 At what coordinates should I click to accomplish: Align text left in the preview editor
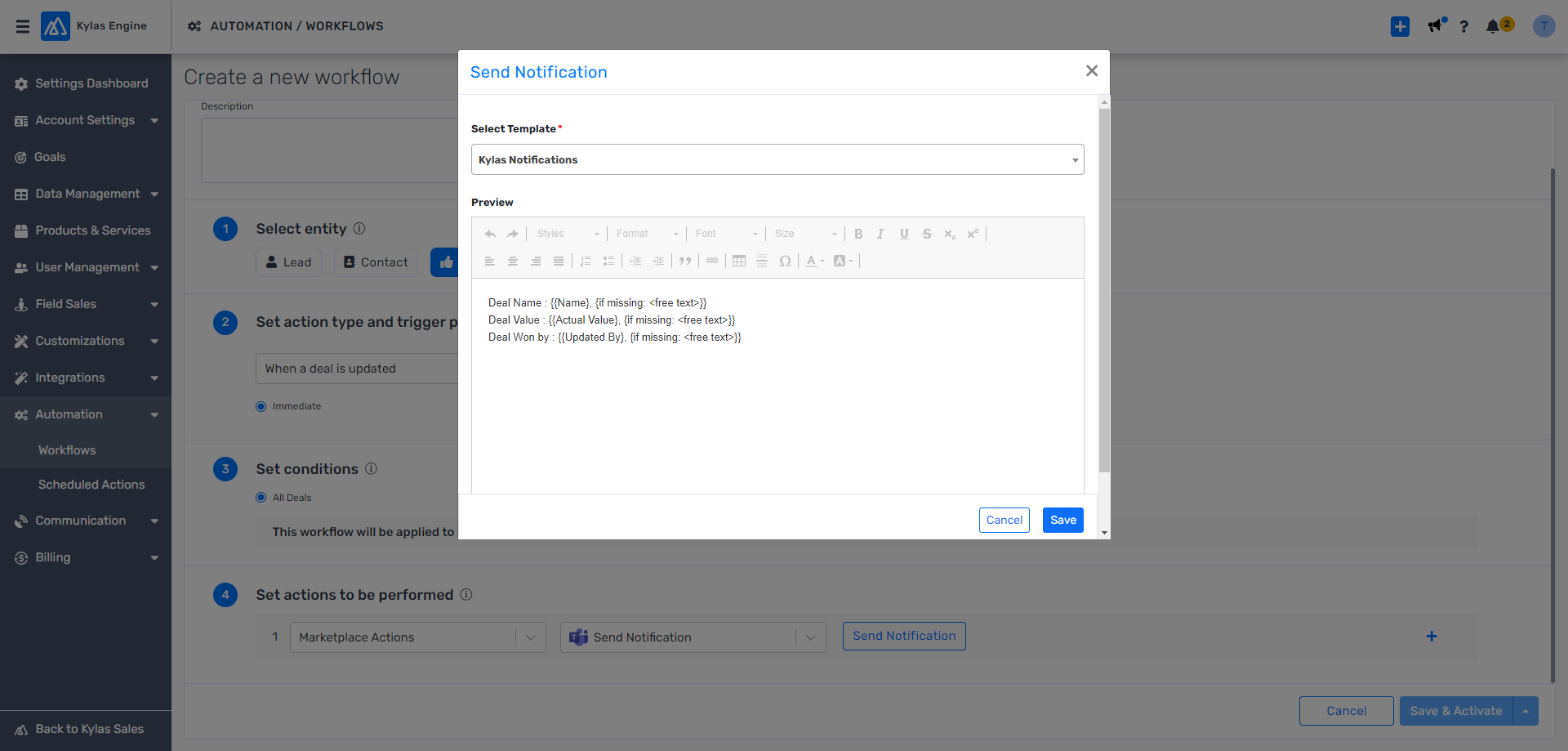tap(490, 262)
